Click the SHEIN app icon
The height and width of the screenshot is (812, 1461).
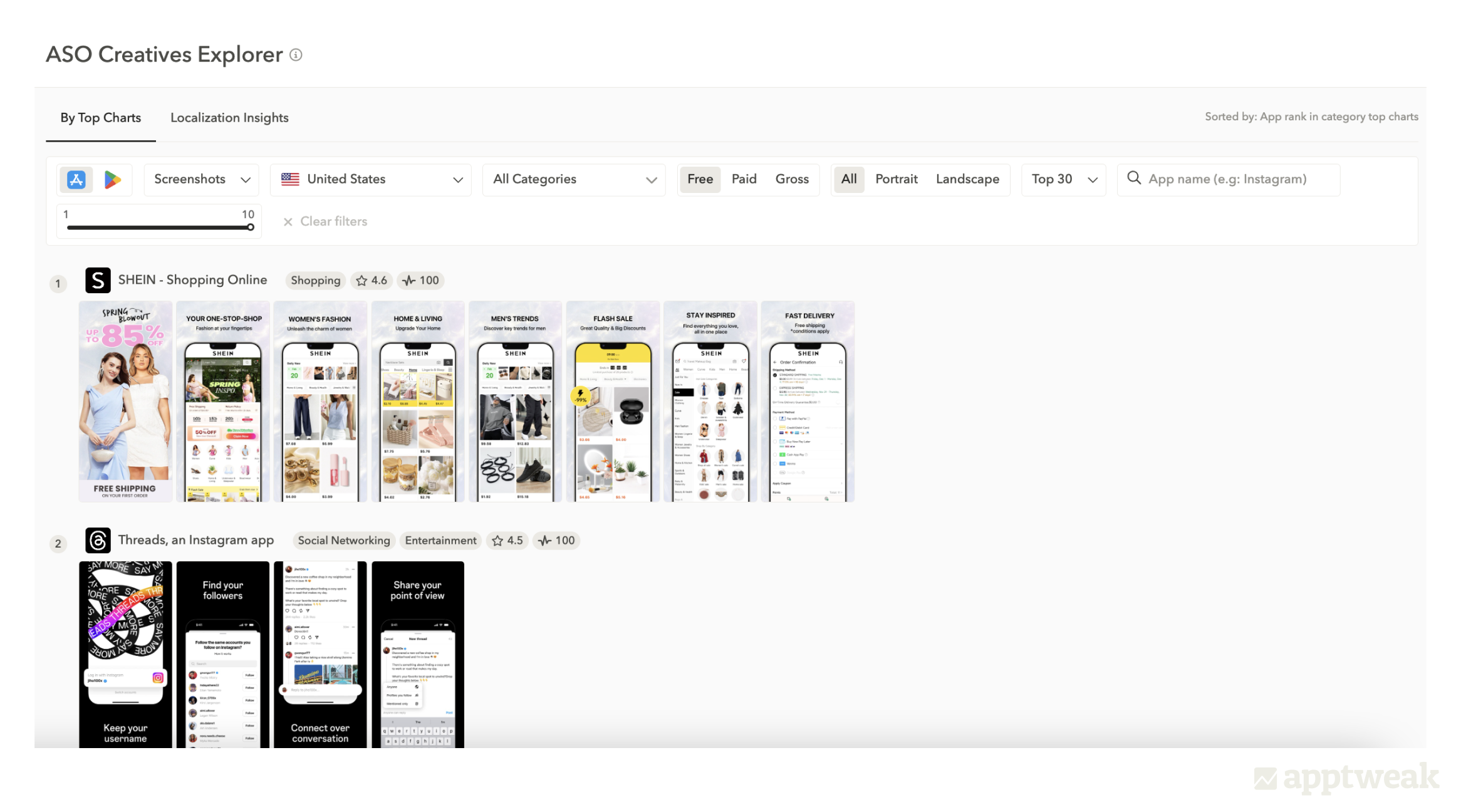coord(98,280)
